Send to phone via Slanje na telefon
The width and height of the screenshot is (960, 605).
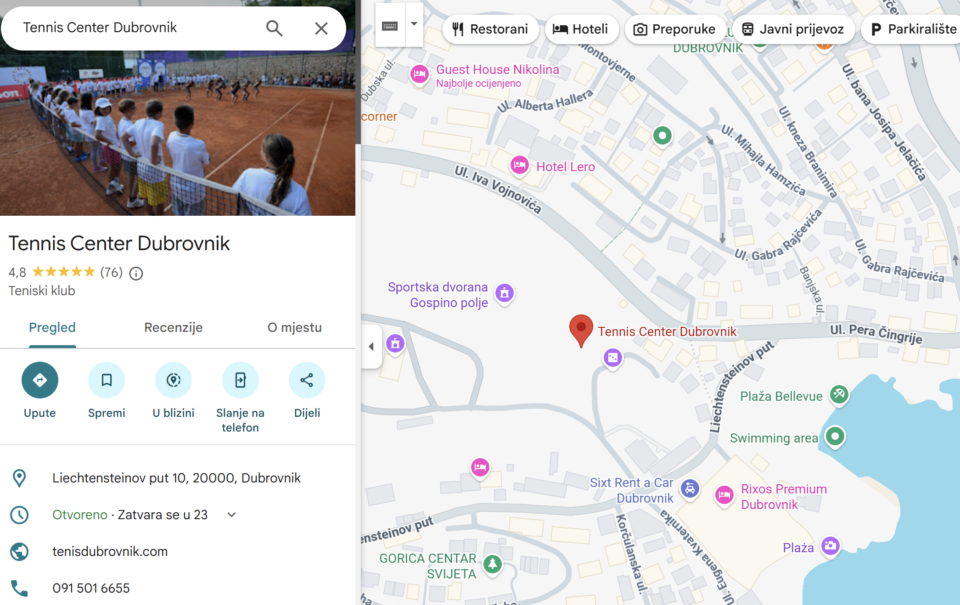(x=240, y=380)
